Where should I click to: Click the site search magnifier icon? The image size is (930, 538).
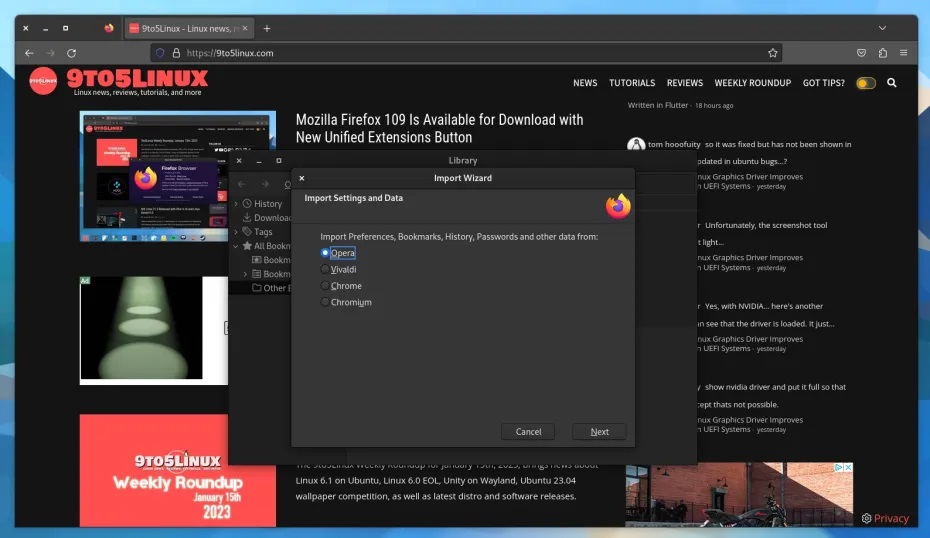point(891,83)
